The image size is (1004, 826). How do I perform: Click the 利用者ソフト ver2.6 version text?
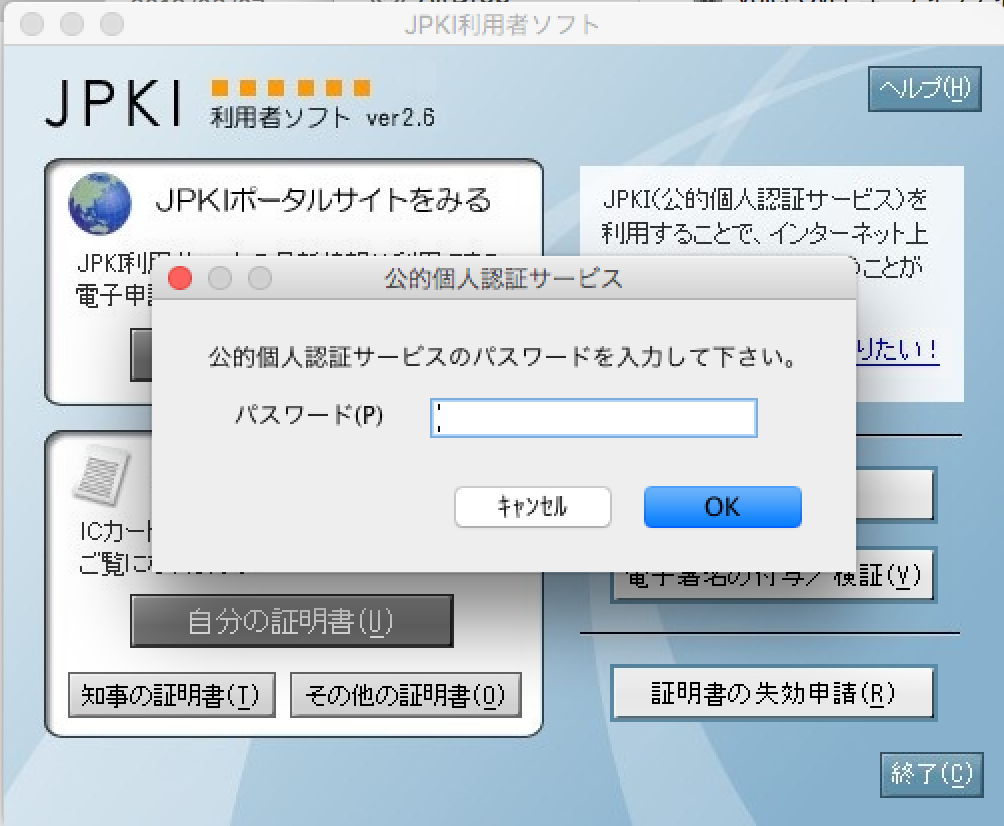pos(323,118)
